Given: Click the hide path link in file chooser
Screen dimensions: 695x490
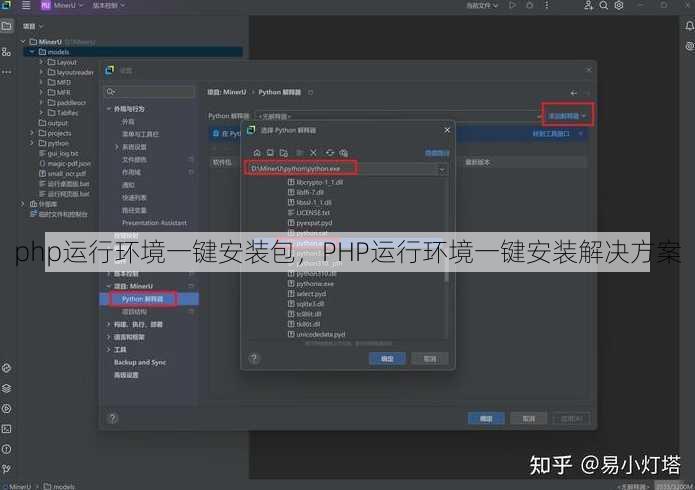Looking at the screenshot, I should 437,153.
